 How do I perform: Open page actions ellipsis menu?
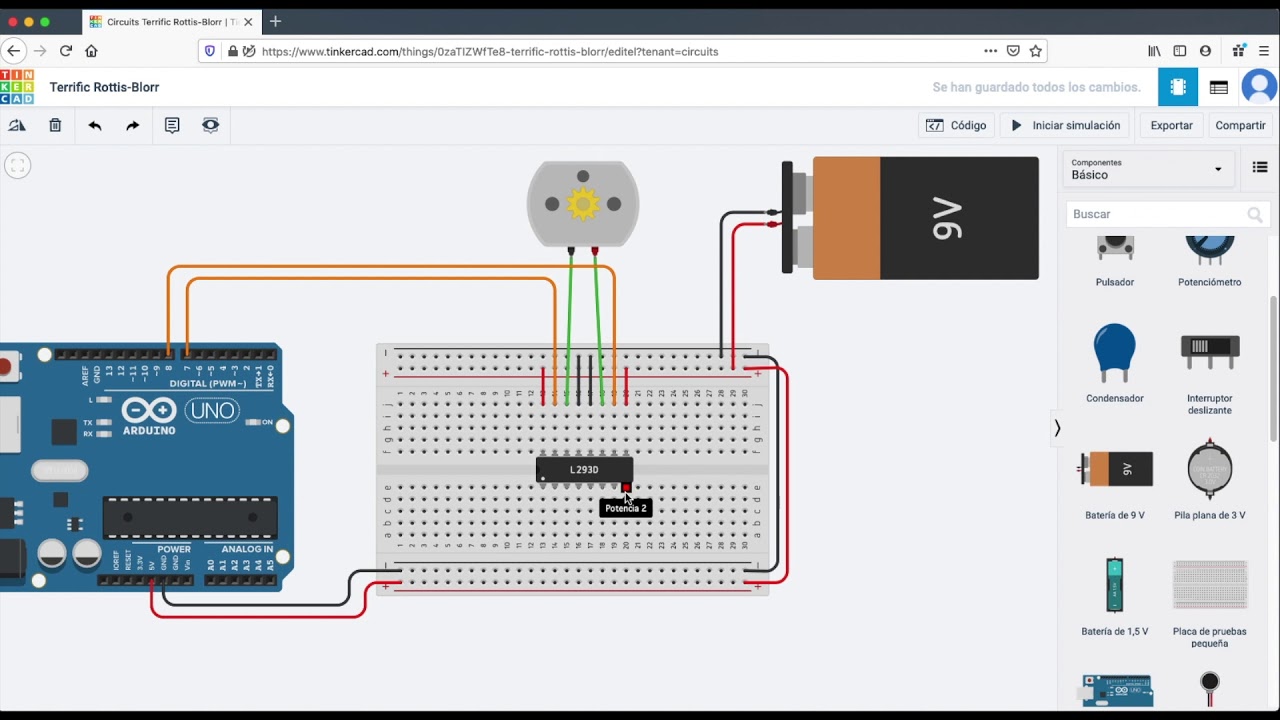(x=990, y=51)
